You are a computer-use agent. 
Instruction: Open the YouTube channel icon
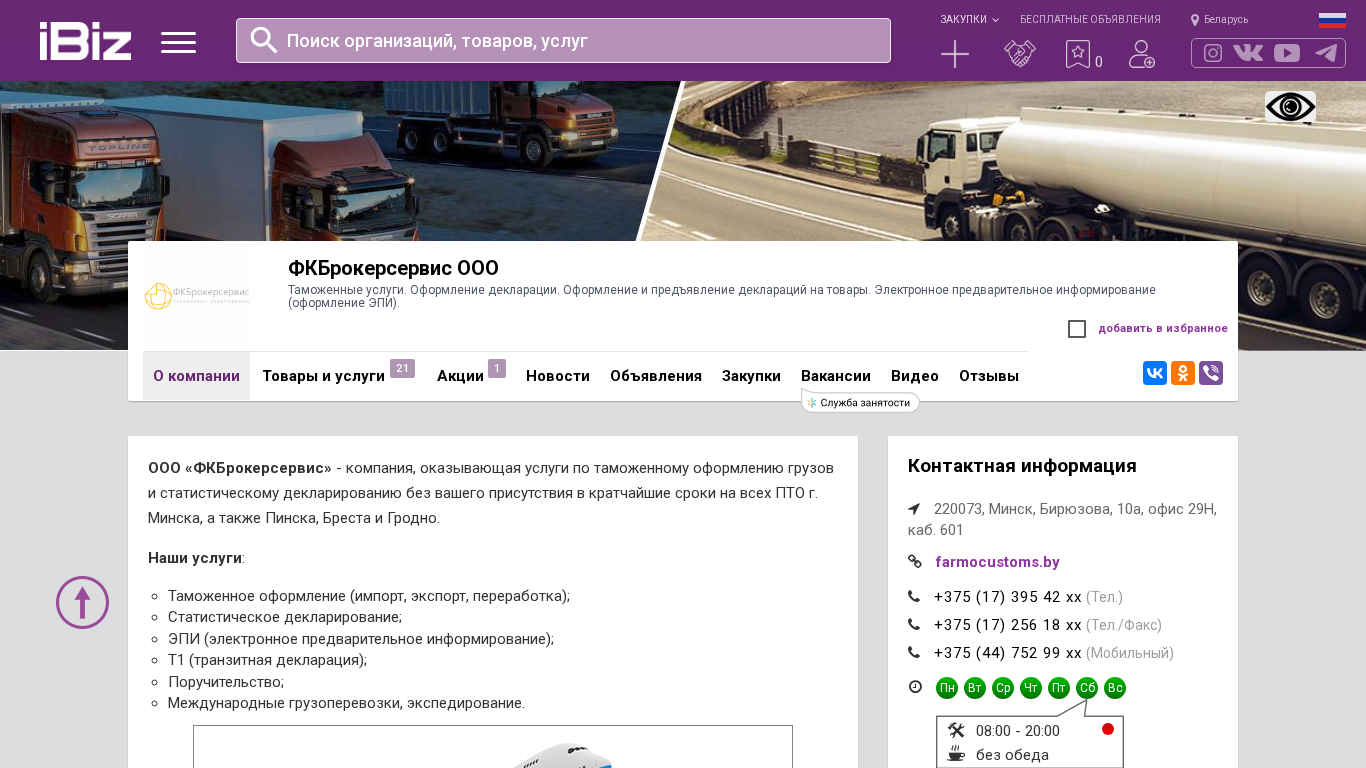1287,53
